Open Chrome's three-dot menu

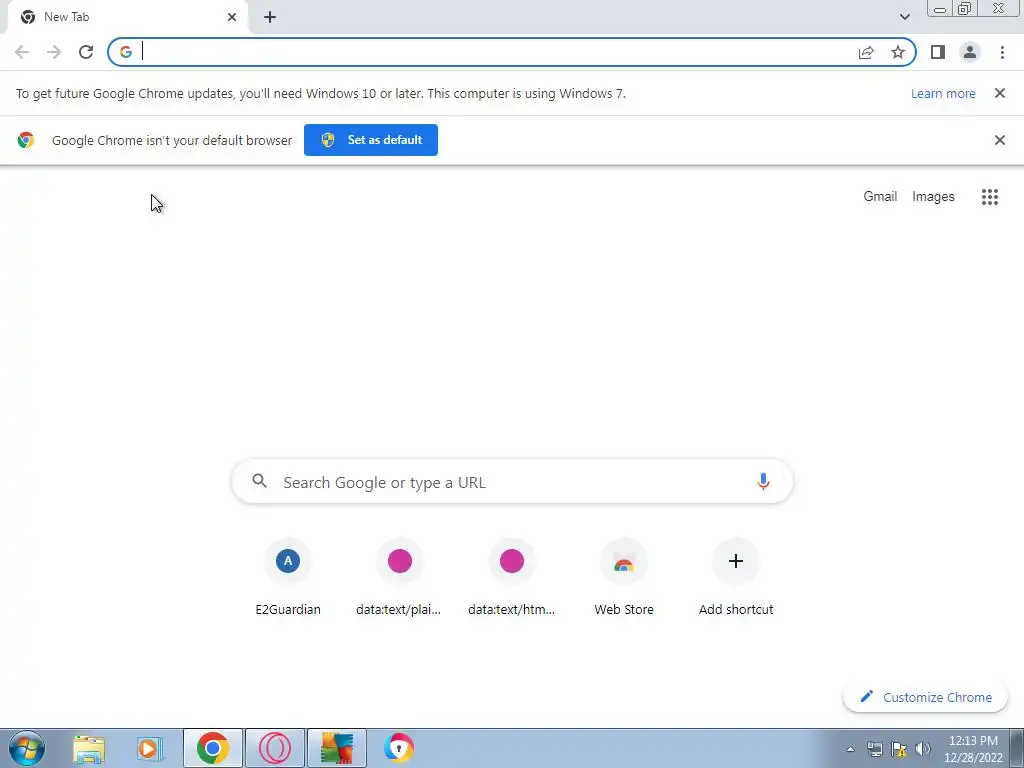(x=1002, y=52)
